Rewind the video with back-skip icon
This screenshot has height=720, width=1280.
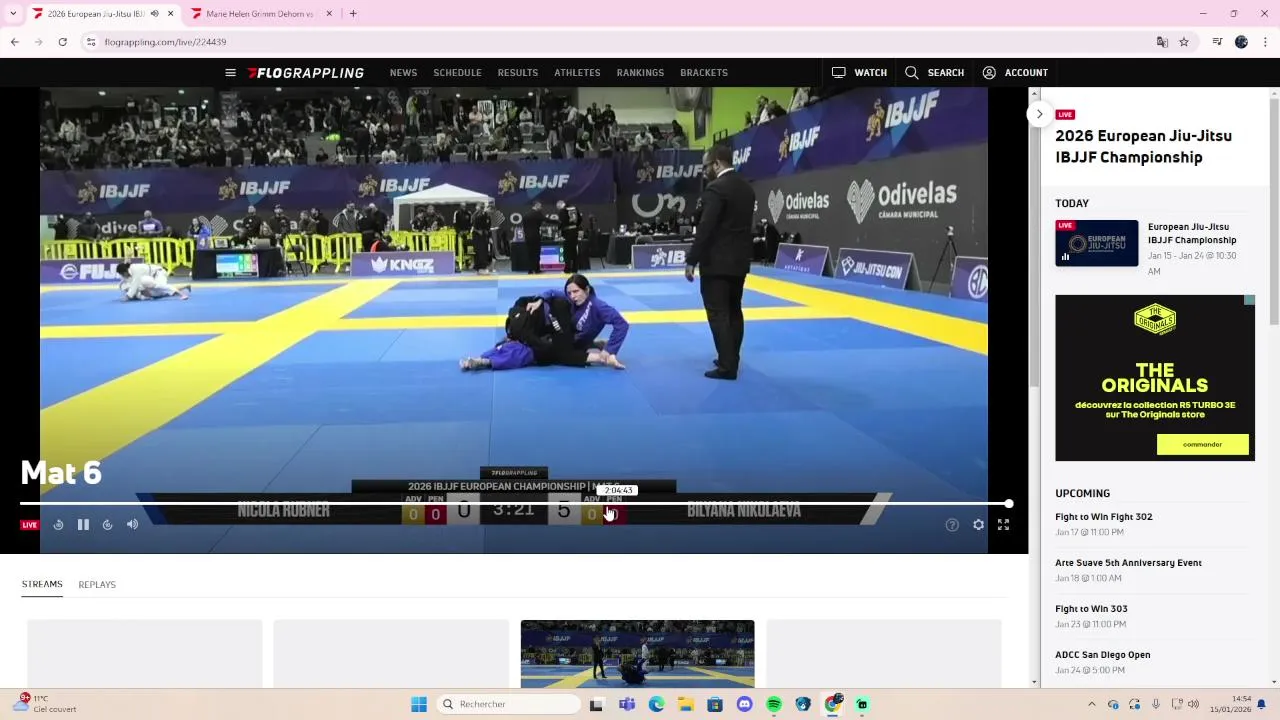click(58, 524)
